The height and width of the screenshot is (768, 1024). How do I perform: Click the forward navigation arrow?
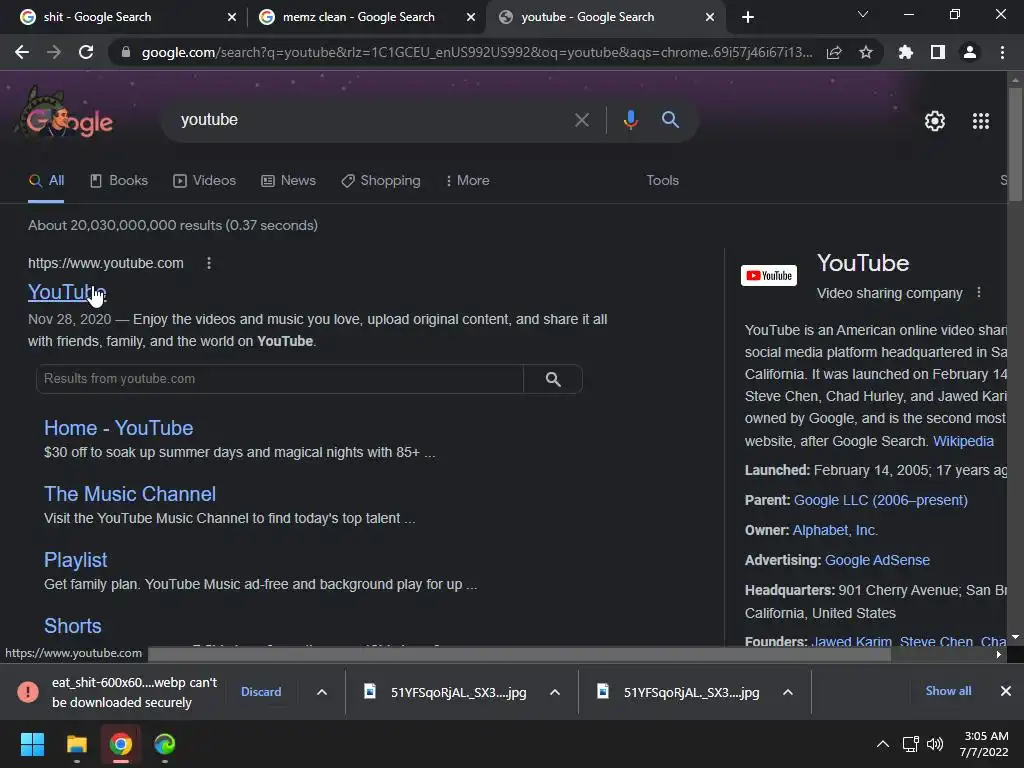pyautogui.click(x=54, y=52)
